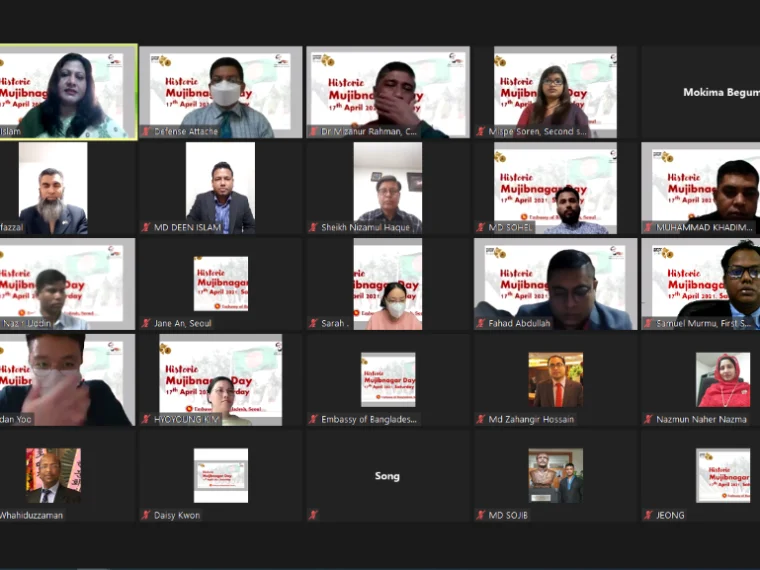
Task: Click the 'Defense Attache' name label
Action: (x=186, y=131)
